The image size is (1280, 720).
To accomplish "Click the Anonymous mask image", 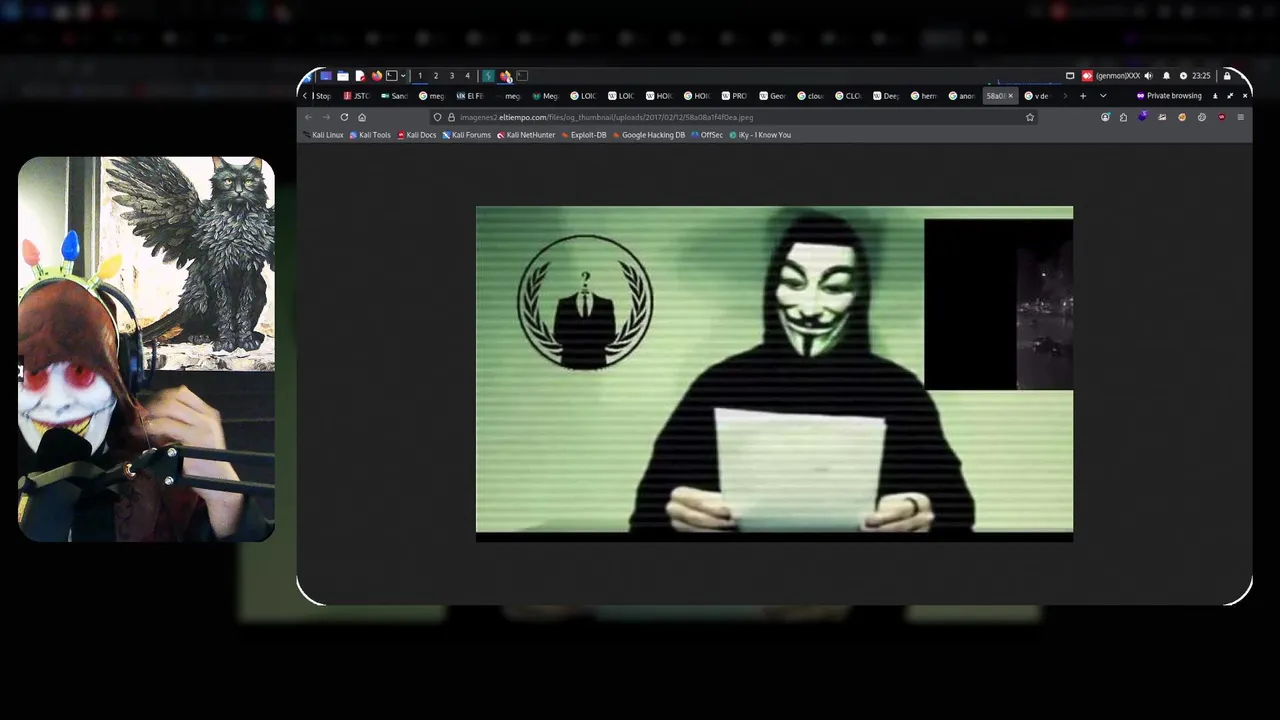I will click(x=774, y=374).
